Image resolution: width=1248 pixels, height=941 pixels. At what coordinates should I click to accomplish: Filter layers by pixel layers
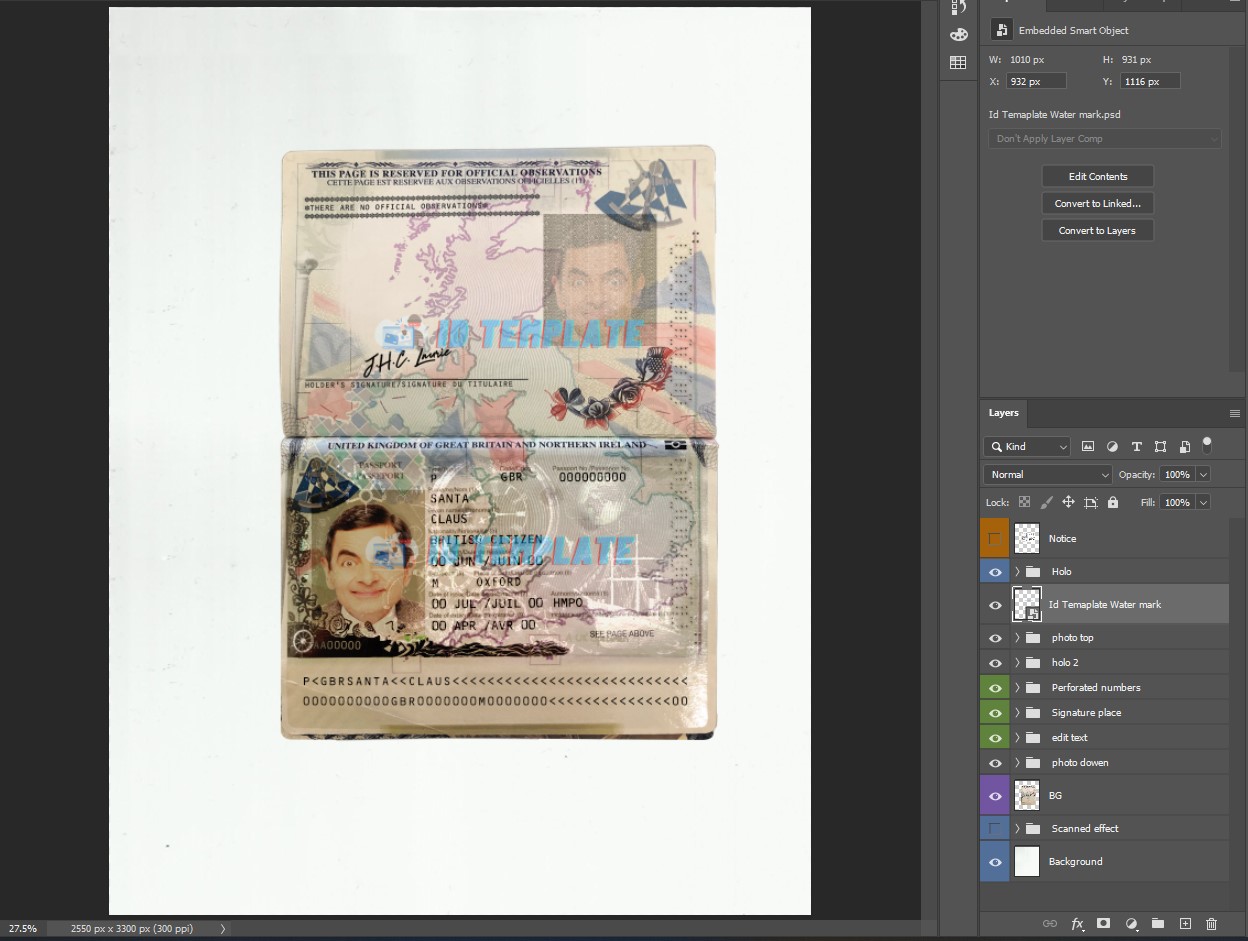point(1088,446)
